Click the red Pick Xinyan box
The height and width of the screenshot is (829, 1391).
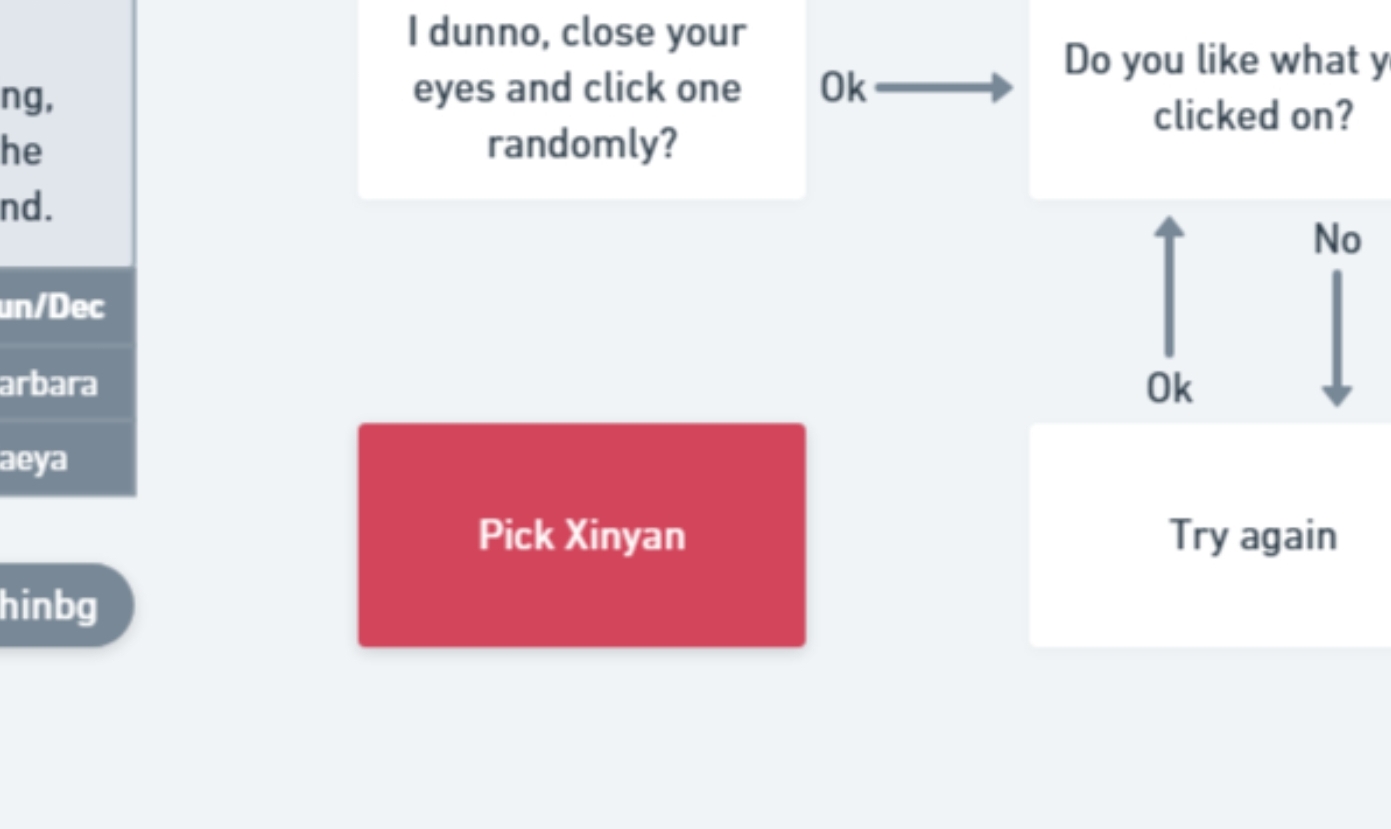pyautogui.click(x=581, y=535)
